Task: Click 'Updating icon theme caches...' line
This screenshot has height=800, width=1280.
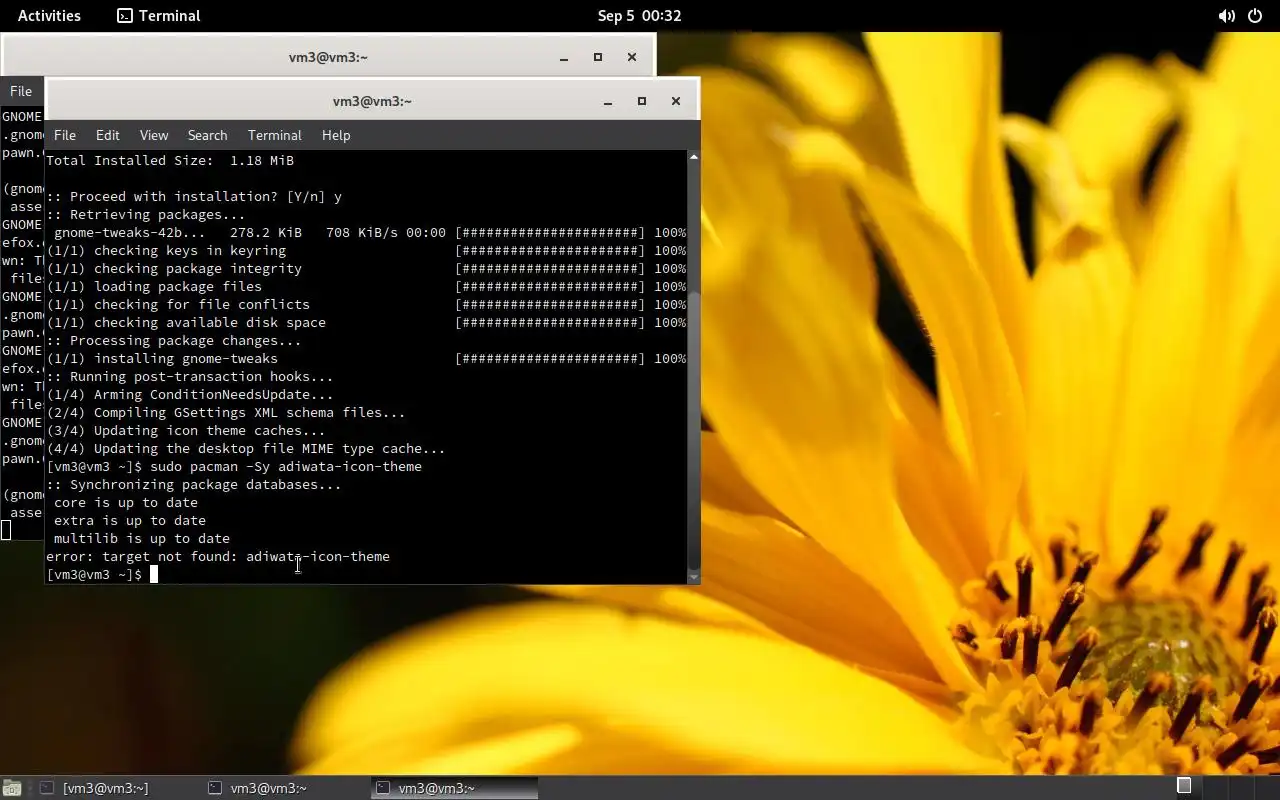Action: click(x=186, y=430)
